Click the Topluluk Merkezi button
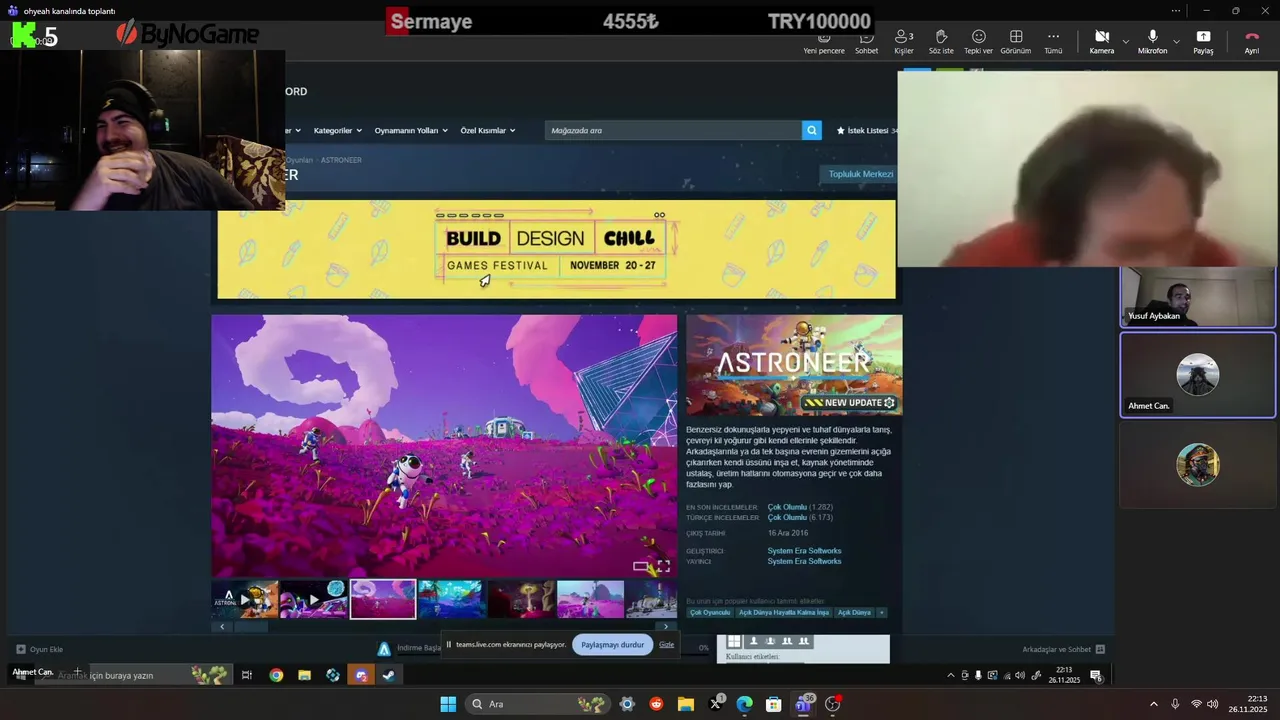1280x720 pixels. (x=860, y=174)
